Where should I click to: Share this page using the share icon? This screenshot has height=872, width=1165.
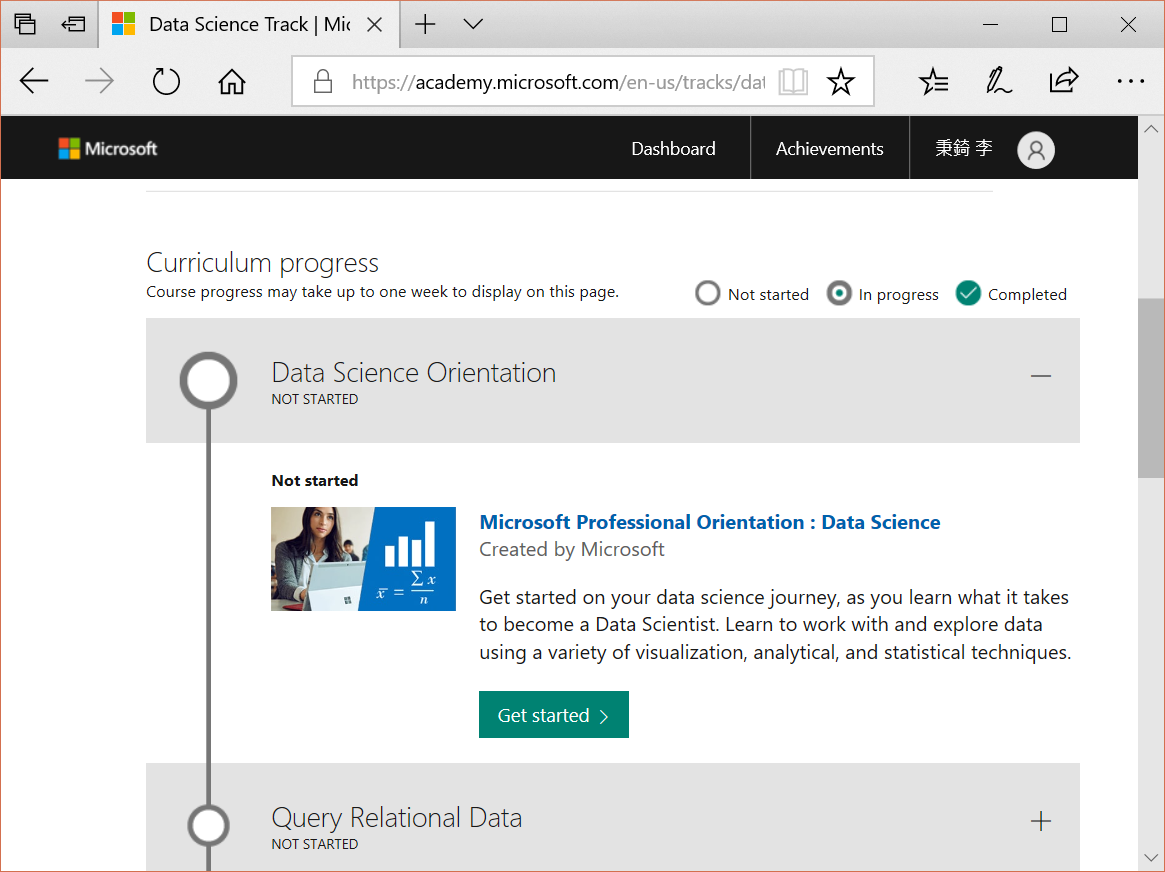[x=1063, y=81]
